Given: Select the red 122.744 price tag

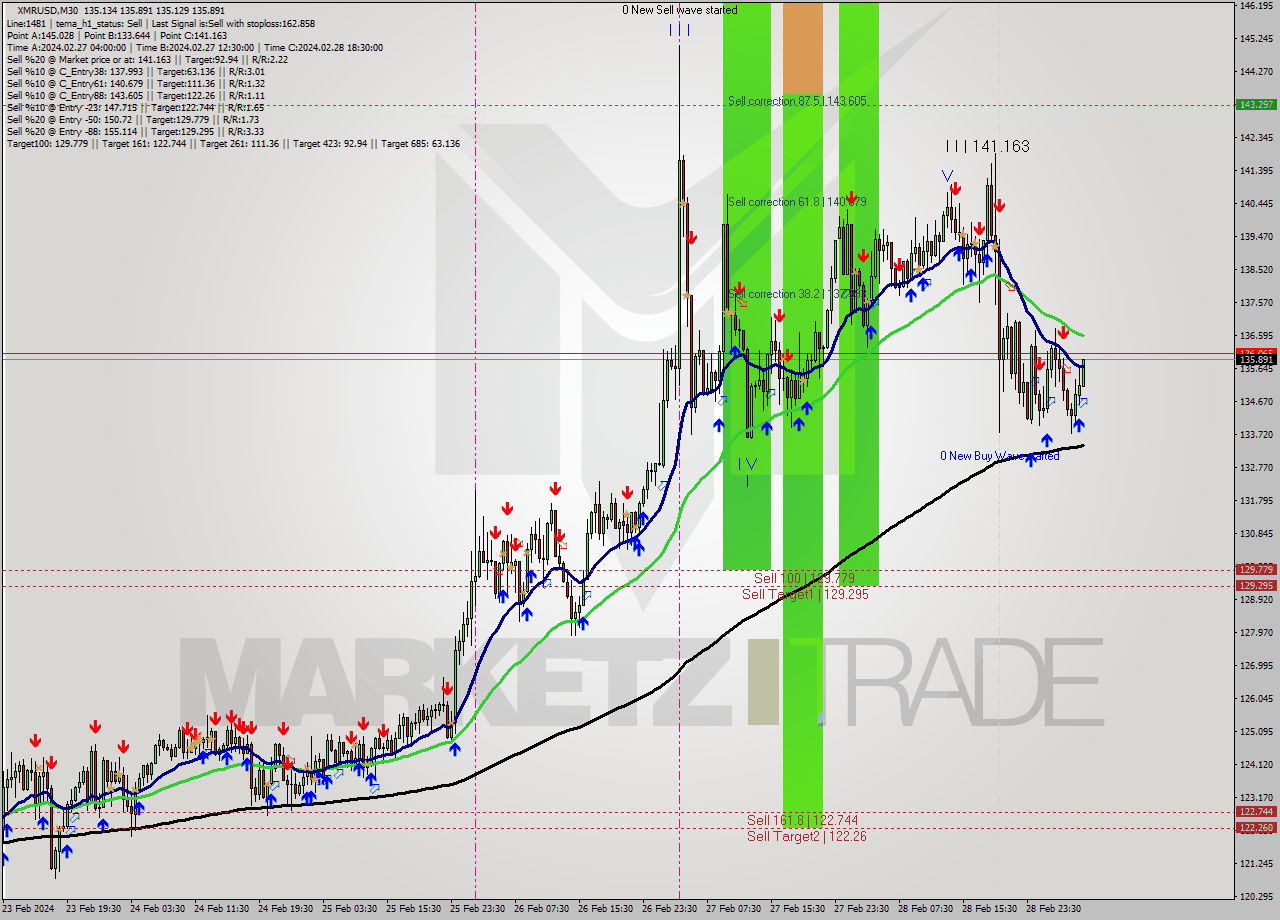Looking at the screenshot, I should pyautogui.click(x=1256, y=812).
